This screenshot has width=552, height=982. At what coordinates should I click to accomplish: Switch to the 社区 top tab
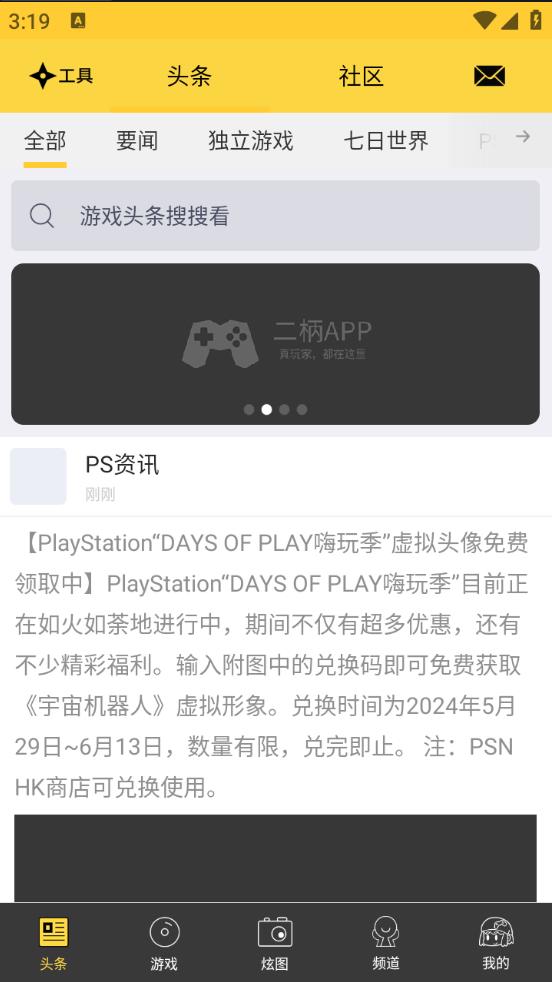coord(361,76)
